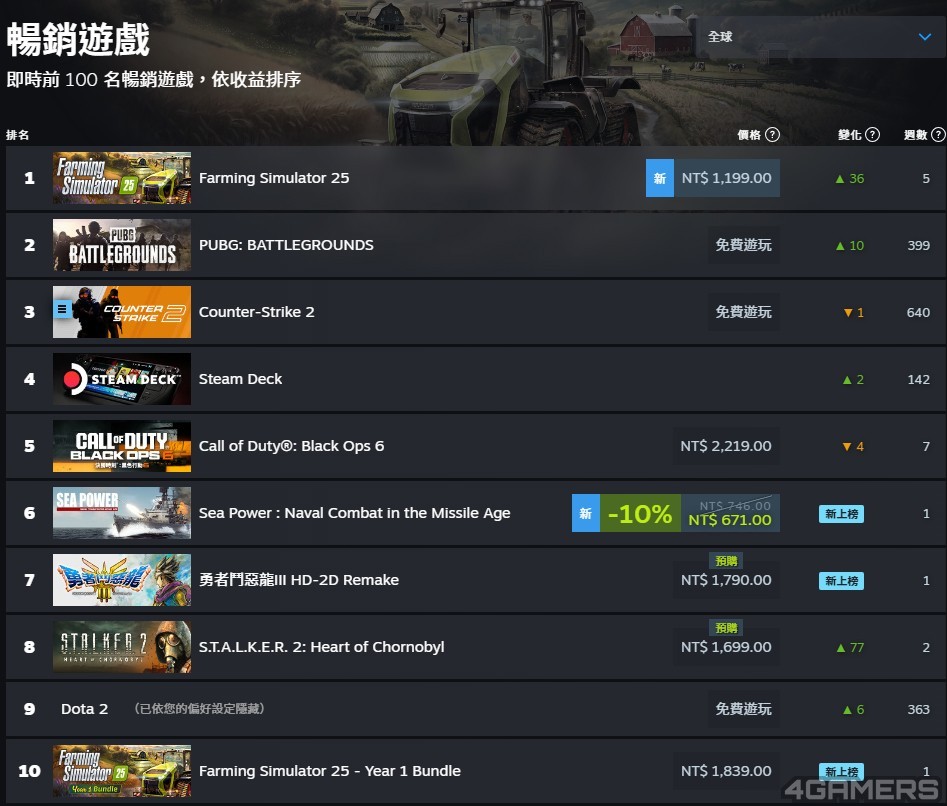Click the ▼ 1 change value for Counter-Strike 2

854,313
